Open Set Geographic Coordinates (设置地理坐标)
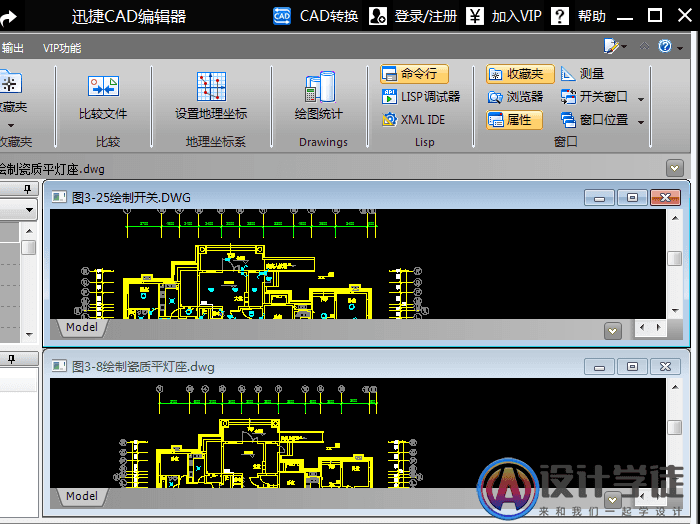 pyautogui.click(x=211, y=96)
